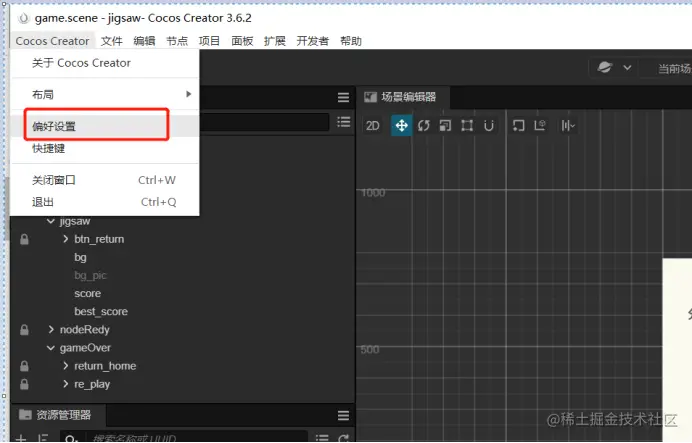Toggle lock on btn_return node

pos(24,239)
